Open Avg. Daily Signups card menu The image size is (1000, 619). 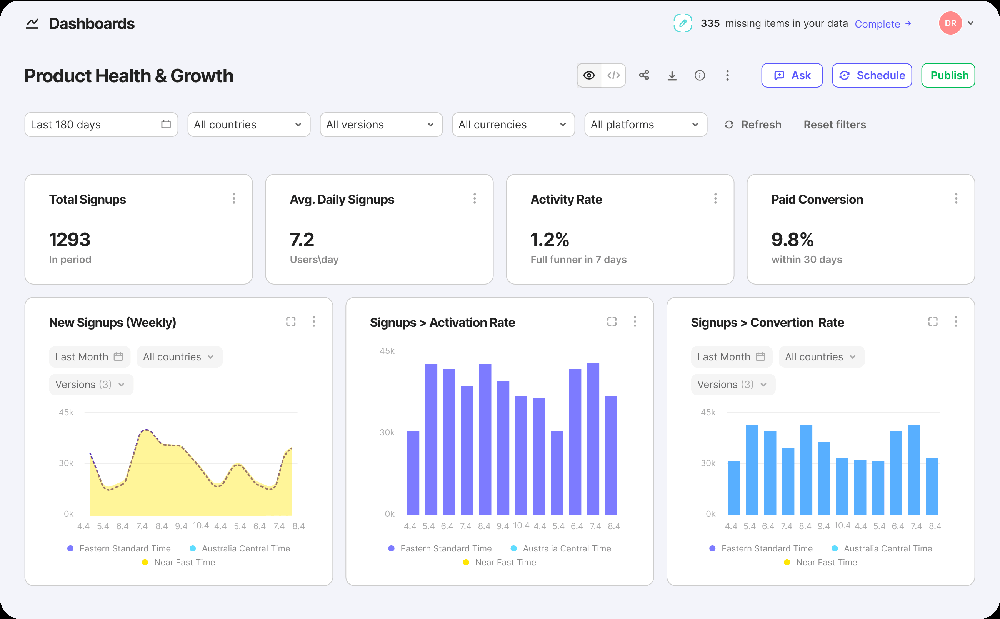pyautogui.click(x=474, y=199)
